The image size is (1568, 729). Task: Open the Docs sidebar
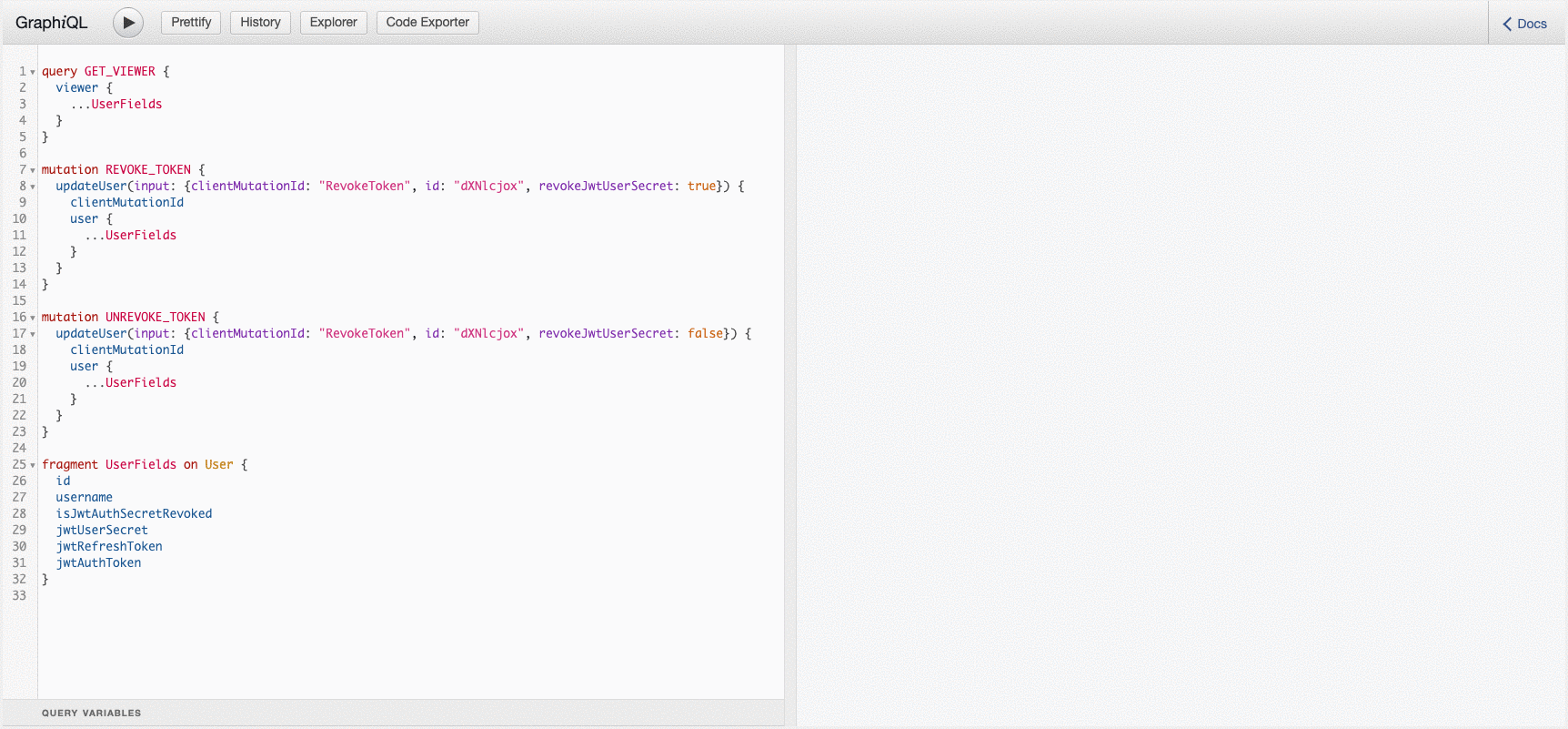[x=1525, y=24]
